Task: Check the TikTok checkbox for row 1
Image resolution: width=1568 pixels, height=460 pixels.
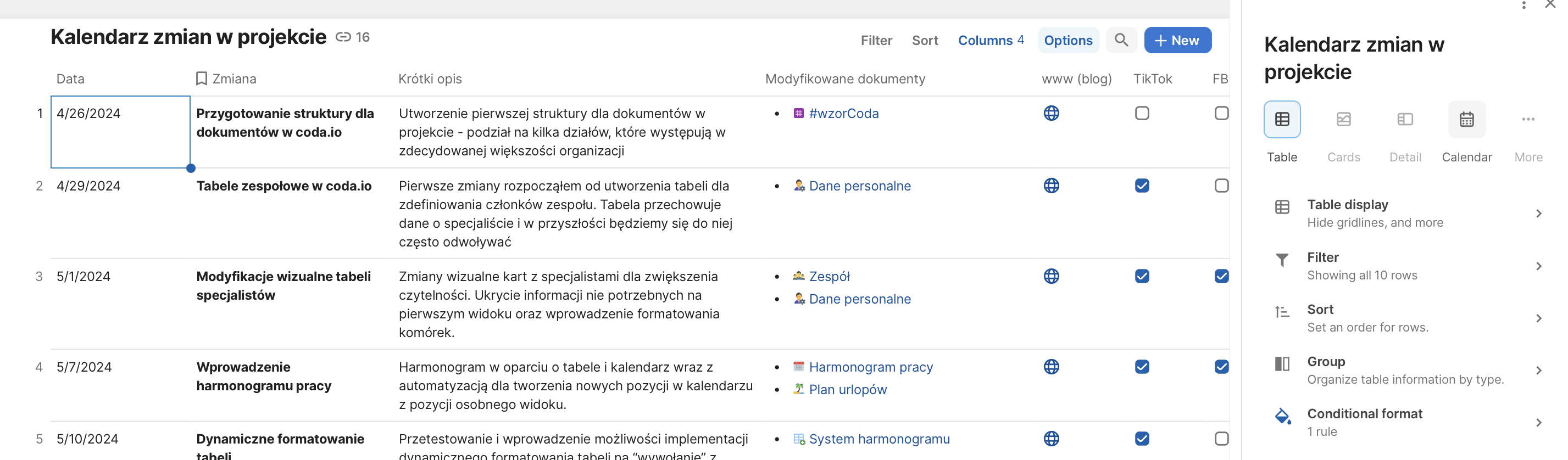Action: (1141, 114)
